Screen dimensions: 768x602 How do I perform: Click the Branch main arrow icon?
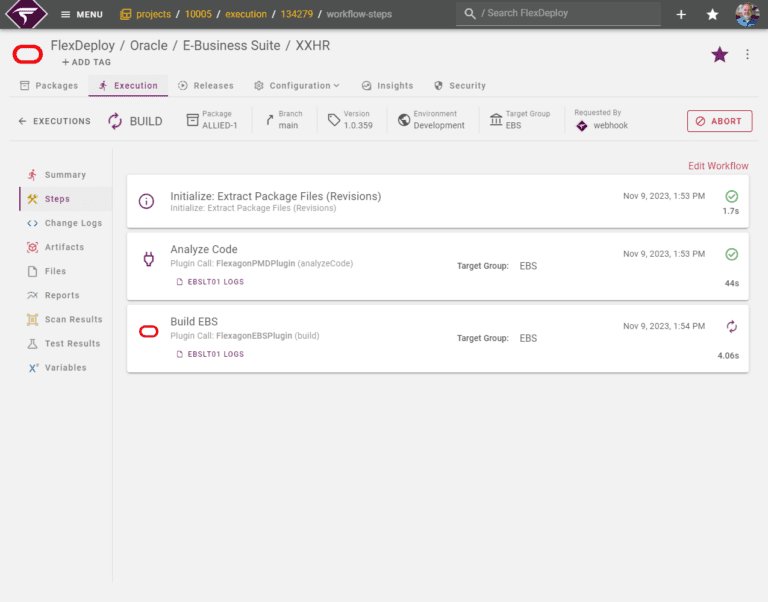tap(269, 120)
